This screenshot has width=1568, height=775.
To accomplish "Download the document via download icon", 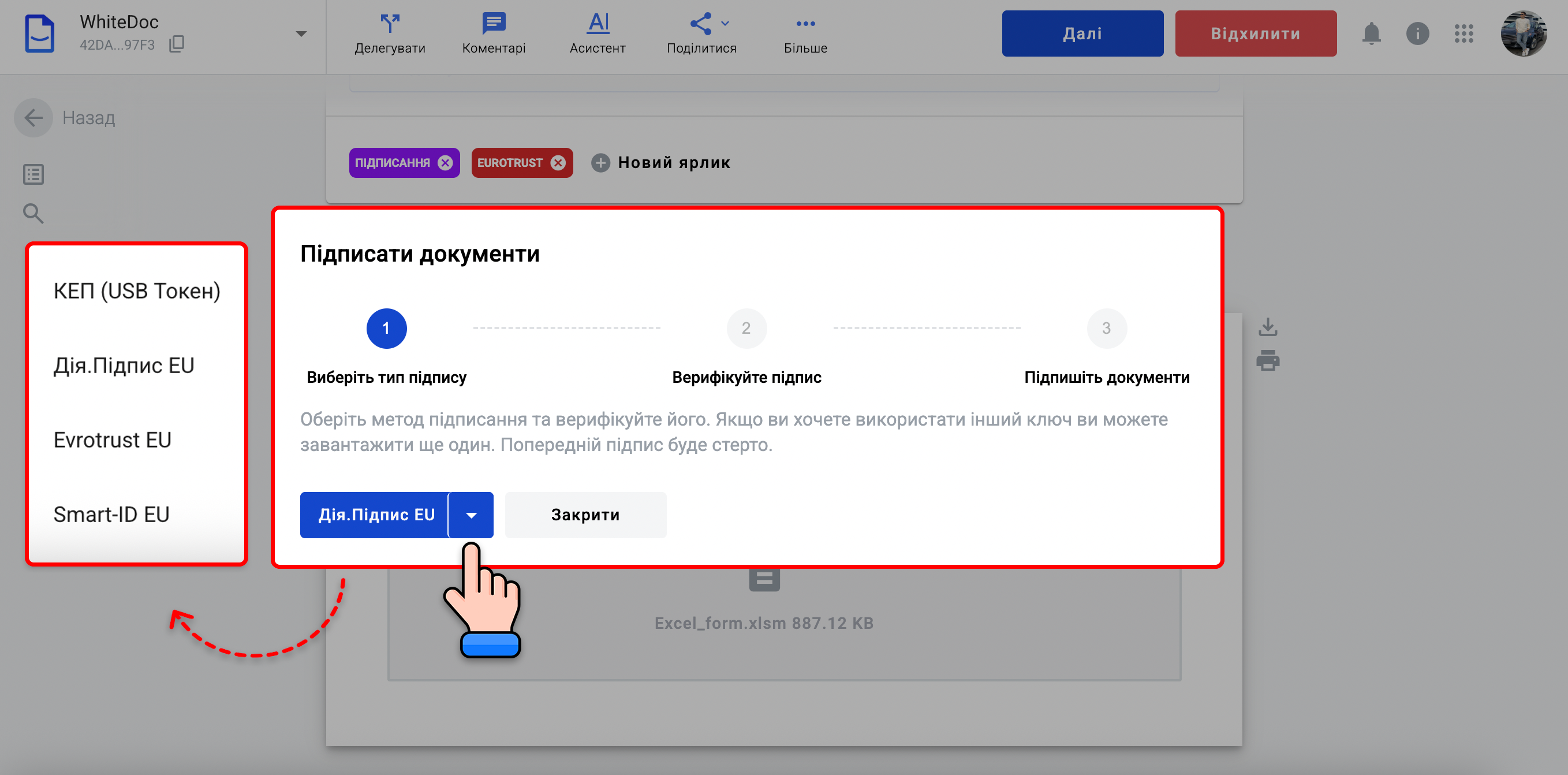I will pos(1267,327).
